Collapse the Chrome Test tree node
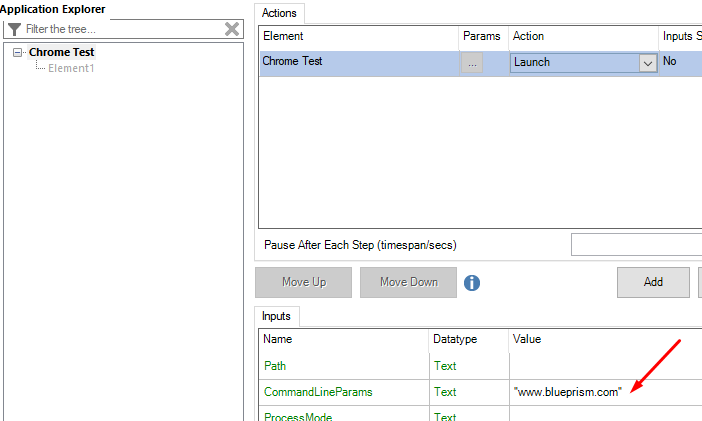 [x=18, y=52]
